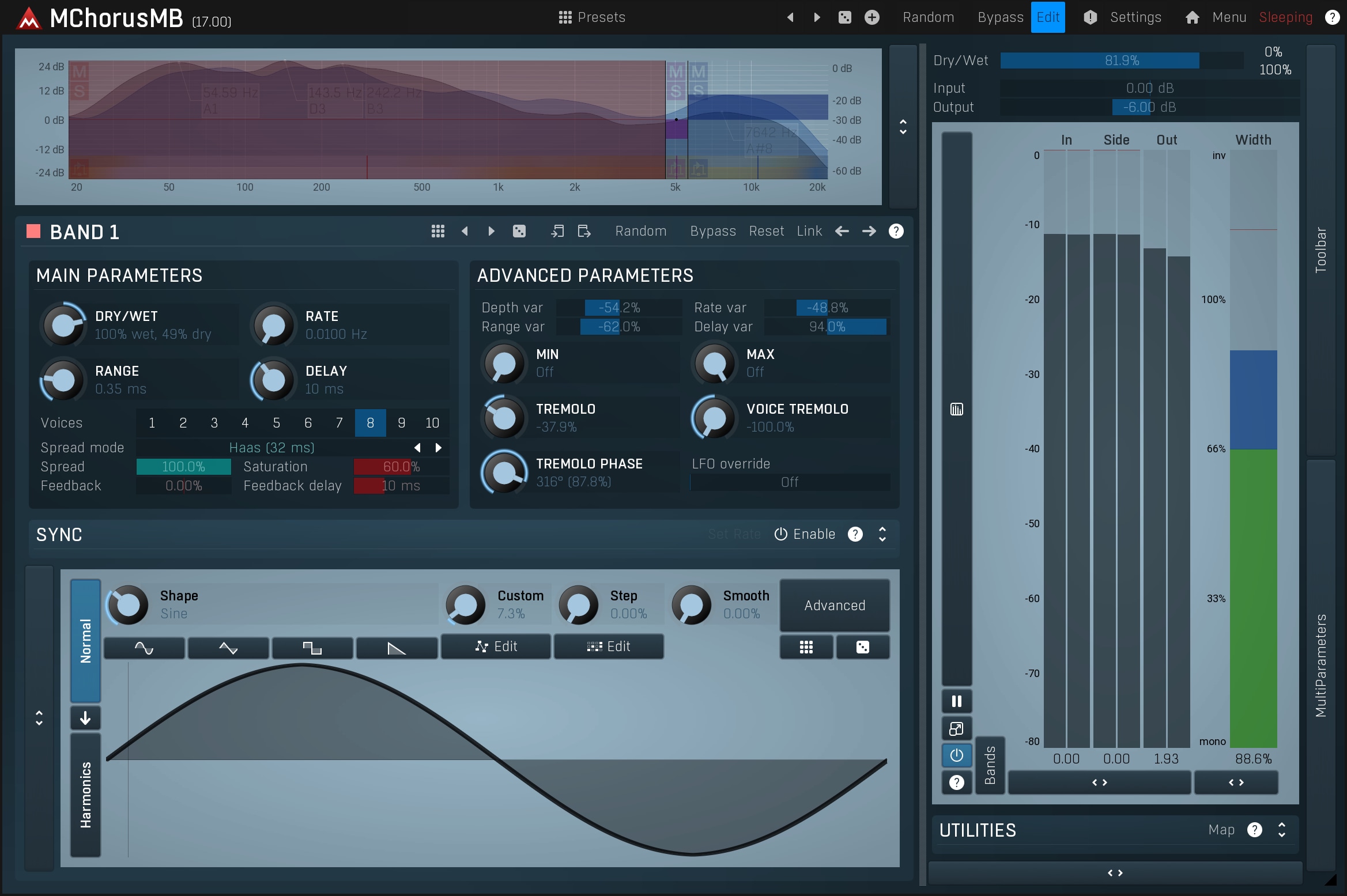Click the Advanced button in shape editor
Viewport: 1347px width, 896px height.
click(x=834, y=605)
